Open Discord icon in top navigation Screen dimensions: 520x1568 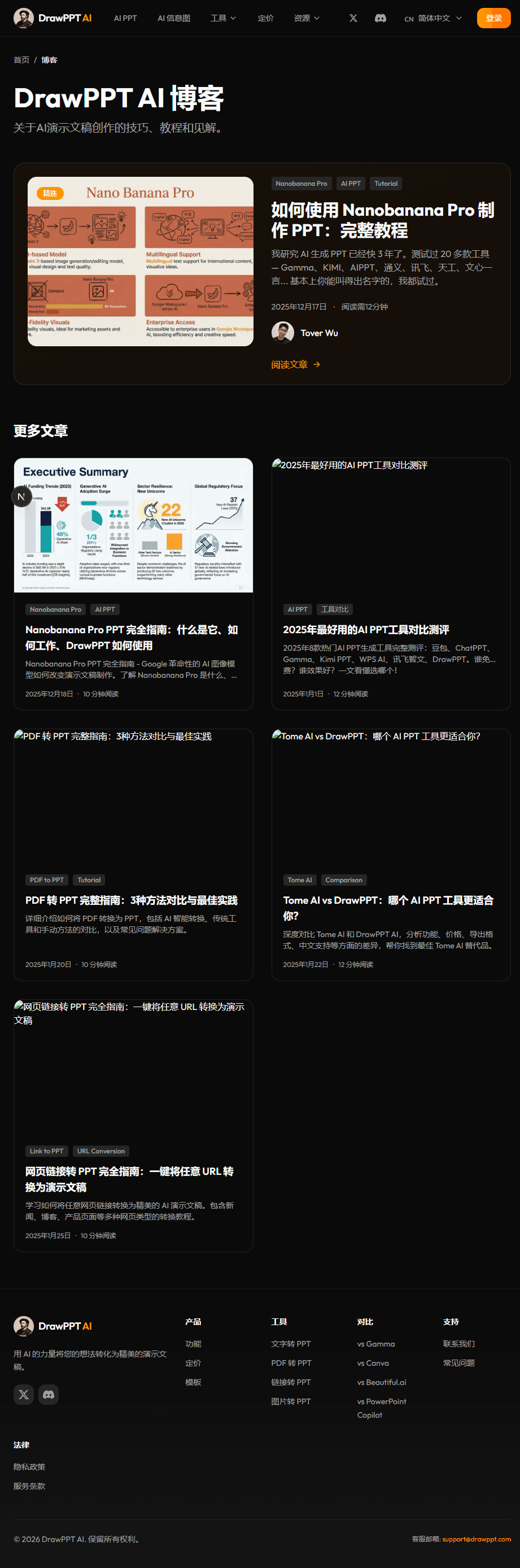pos(381,18)
